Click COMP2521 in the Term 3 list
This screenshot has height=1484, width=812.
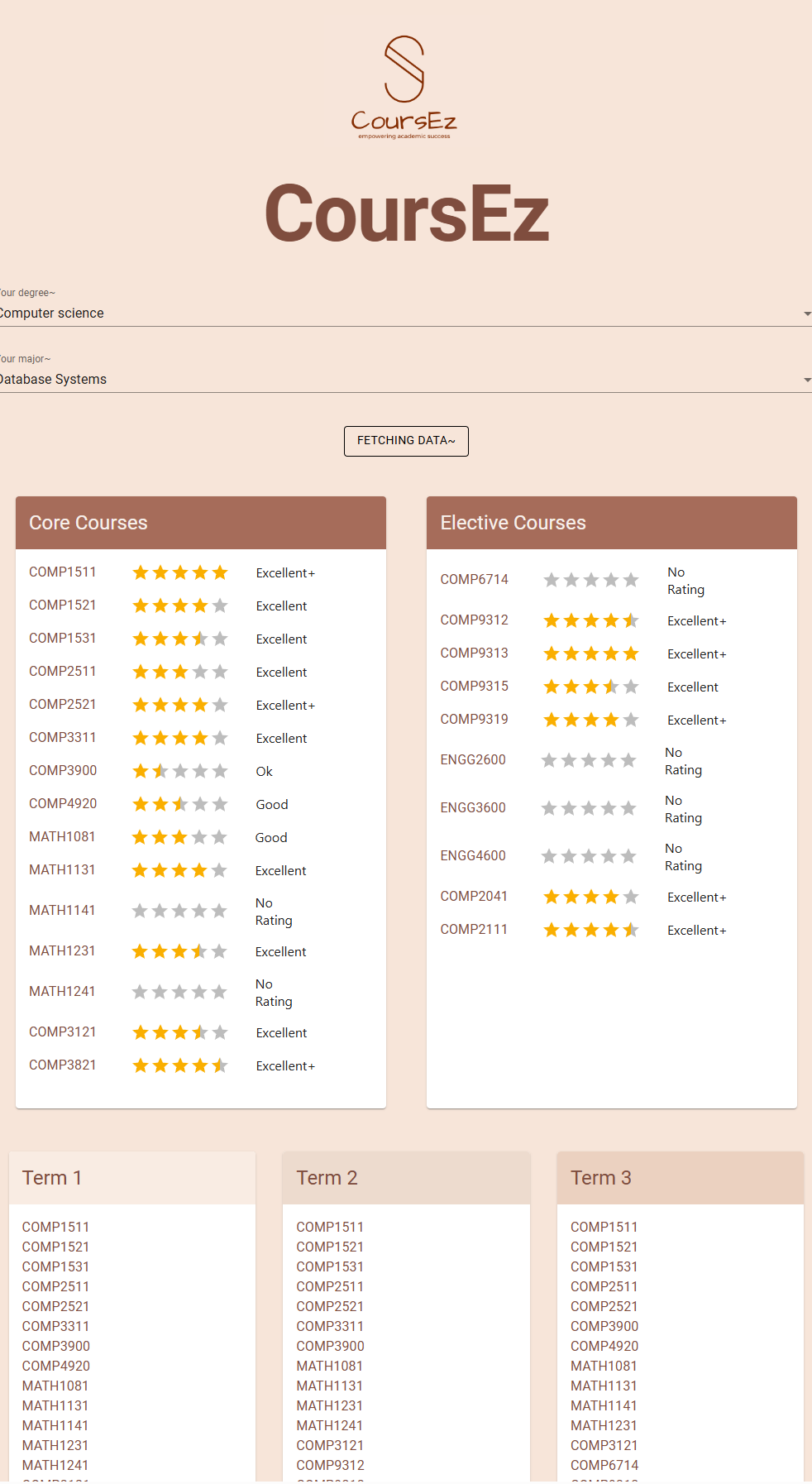pos(604,1307)
